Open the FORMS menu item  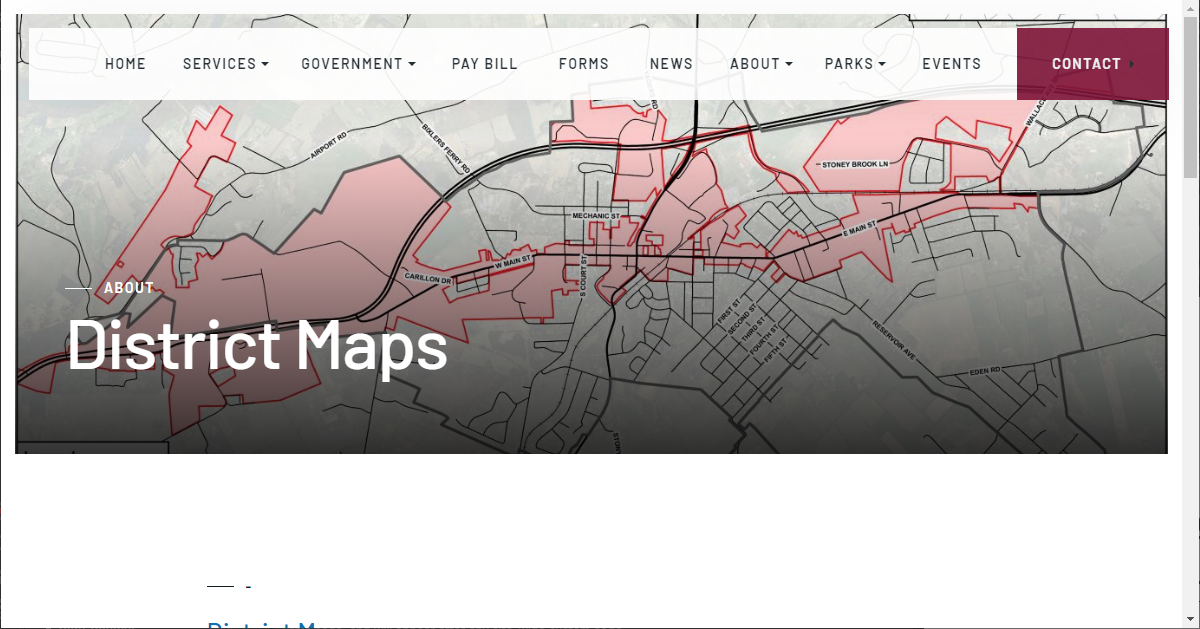(x=584, y=63)
